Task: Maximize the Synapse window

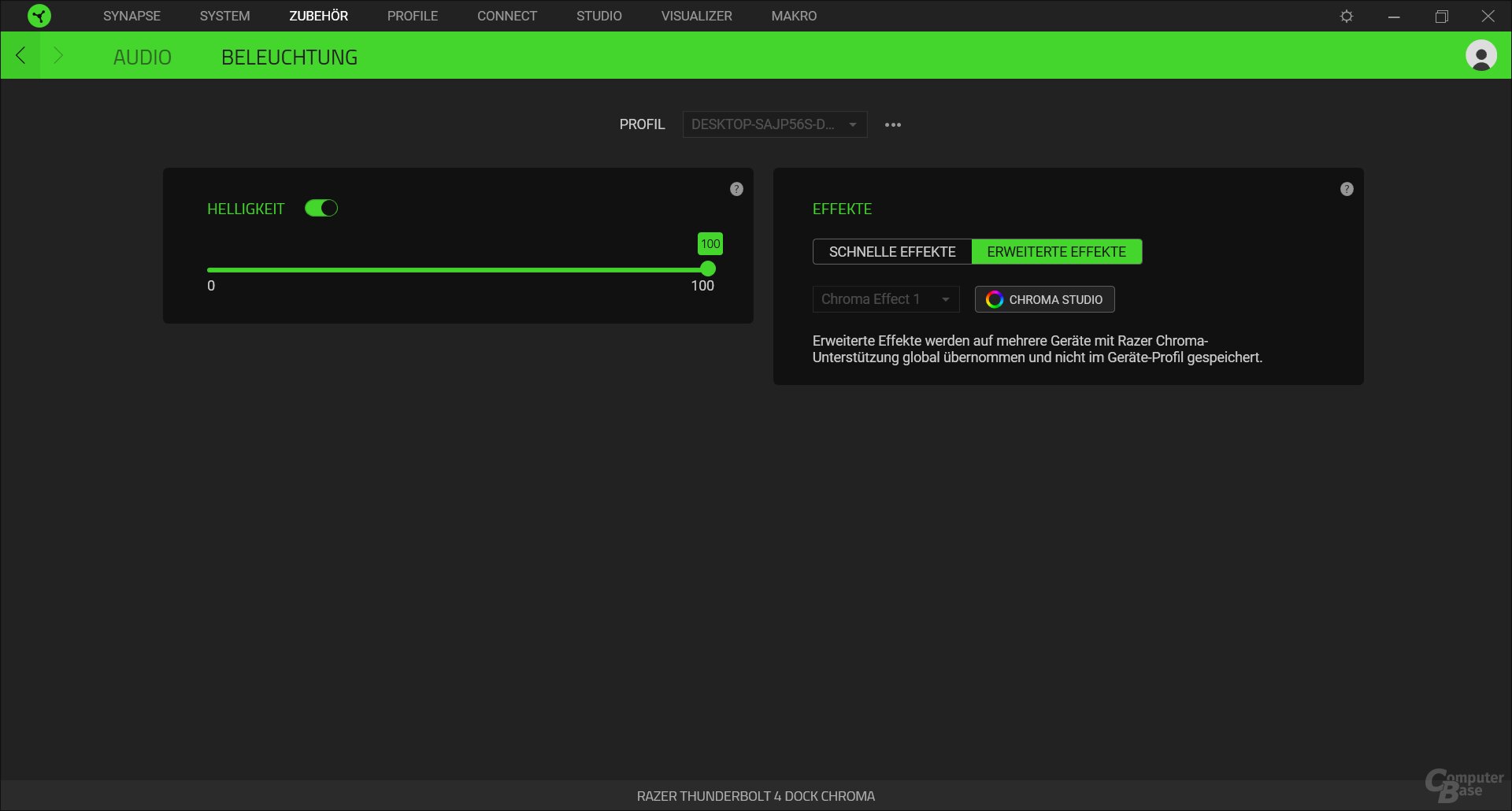Action: point(1441,16)
